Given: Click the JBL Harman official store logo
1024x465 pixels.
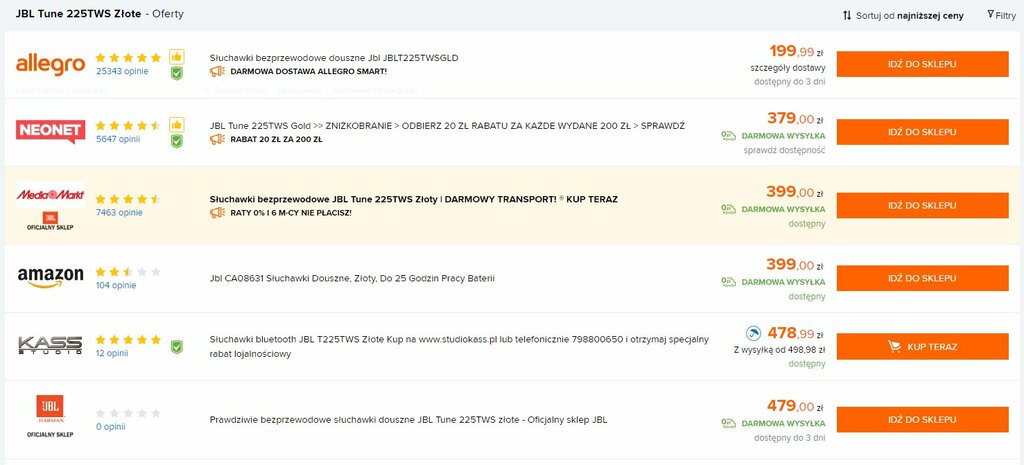Looking at the screenshot, I should click(x=50, y=410).
